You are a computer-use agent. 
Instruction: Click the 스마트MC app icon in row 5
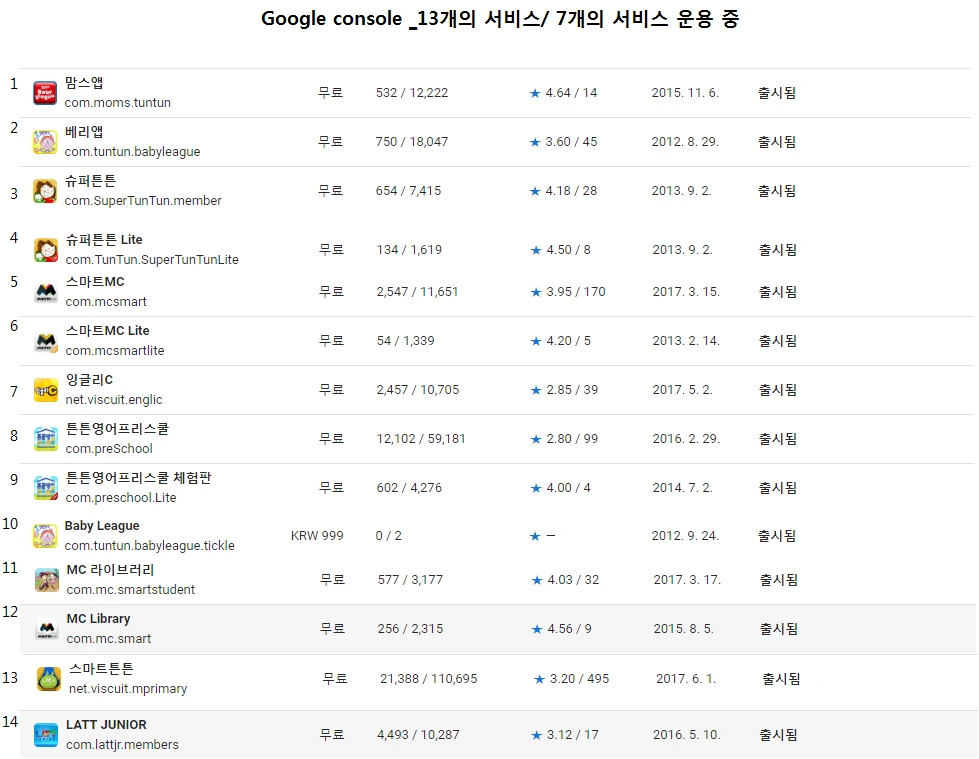tap(46, 292)
